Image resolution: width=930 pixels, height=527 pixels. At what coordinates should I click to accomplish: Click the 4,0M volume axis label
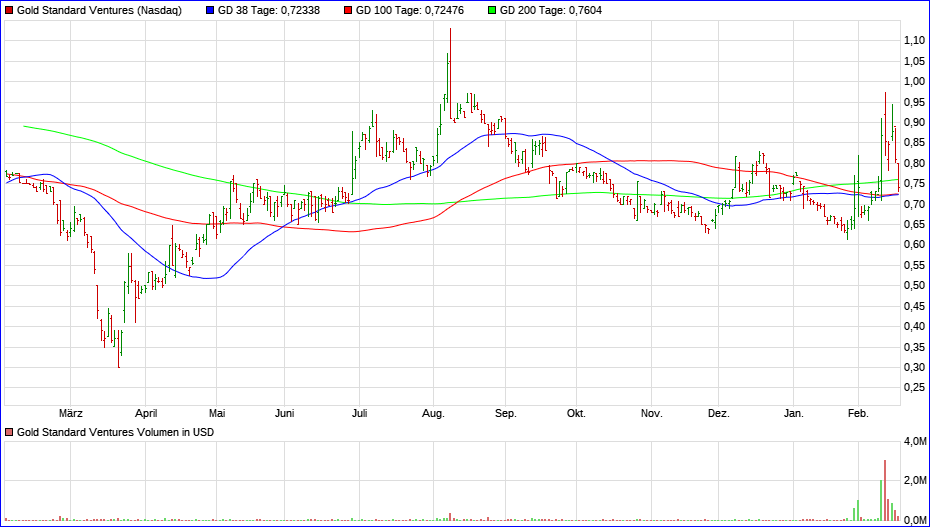coord(914,441)
